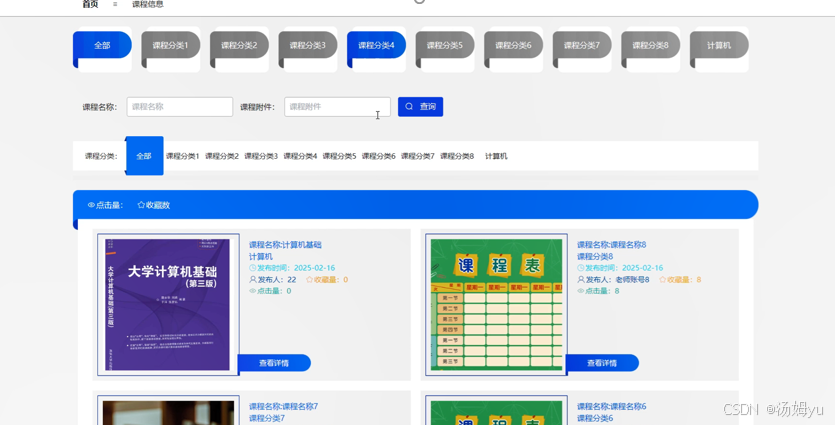
Task: Sort by 点击量 in blue bar
Action: (x=105, y=205)
